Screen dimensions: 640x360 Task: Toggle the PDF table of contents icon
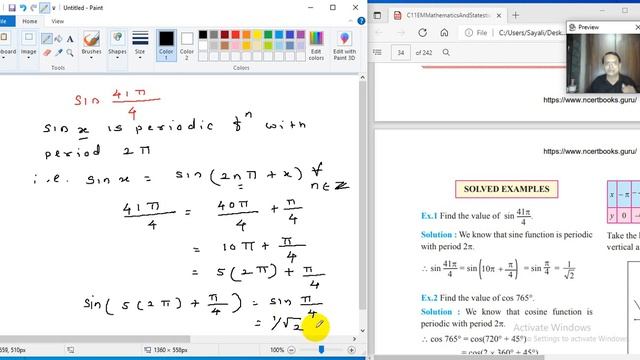click(378, 52)
